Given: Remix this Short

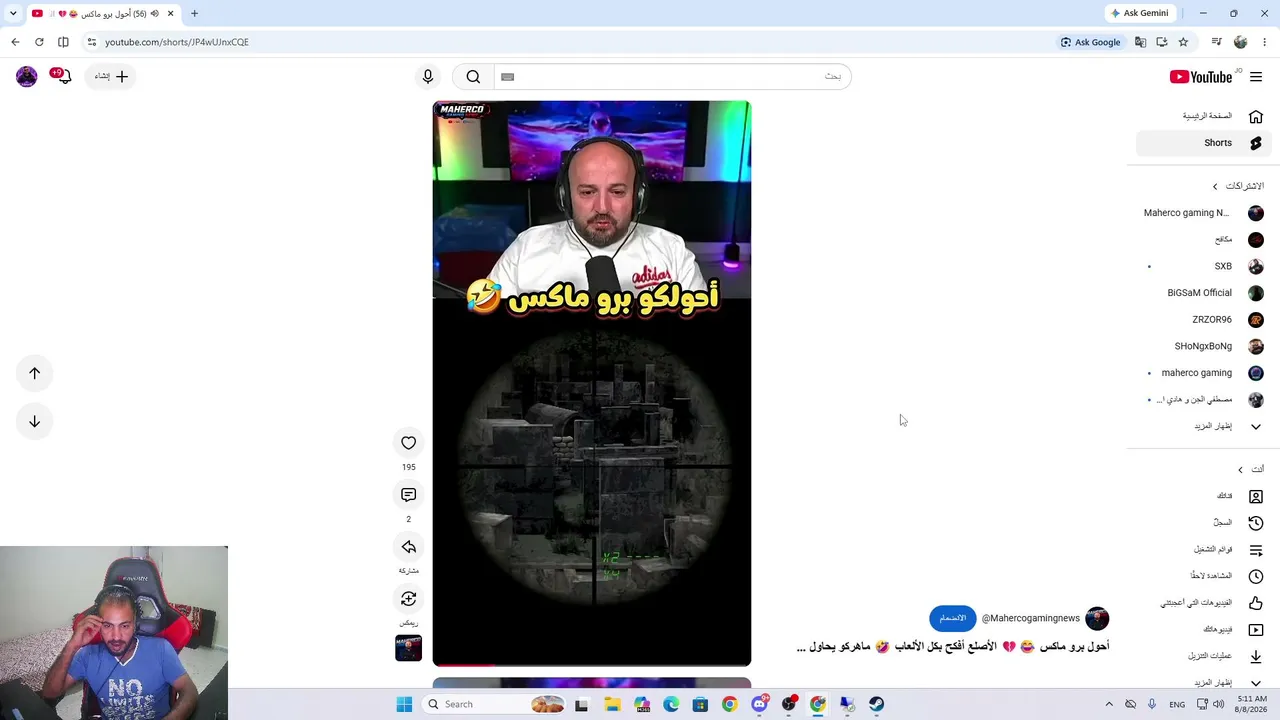Looking at the screenshot, I should click(408, 599).
